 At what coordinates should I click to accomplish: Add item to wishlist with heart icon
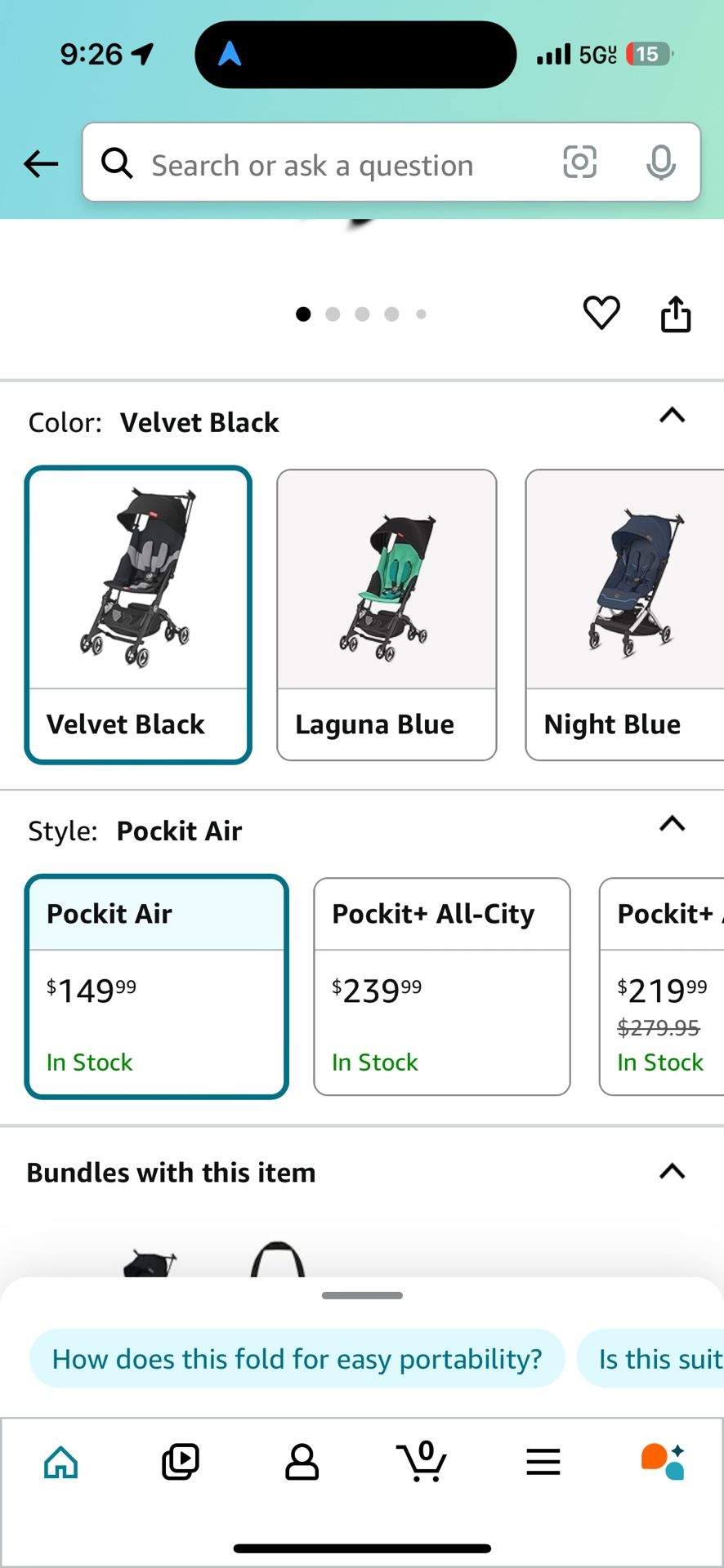tap(601, 313)
